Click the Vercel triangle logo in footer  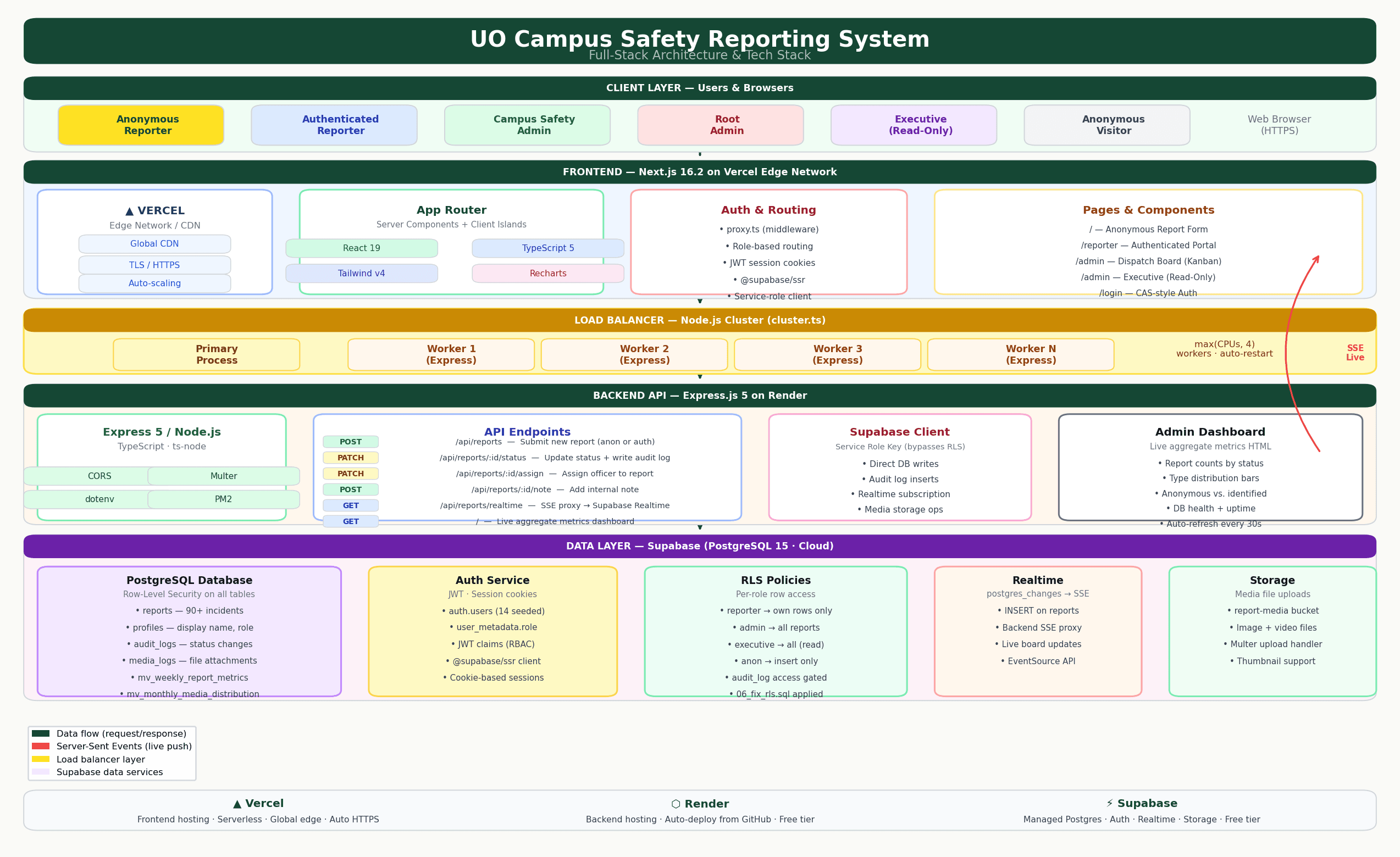pyautogui.click(x=237, y=804)
